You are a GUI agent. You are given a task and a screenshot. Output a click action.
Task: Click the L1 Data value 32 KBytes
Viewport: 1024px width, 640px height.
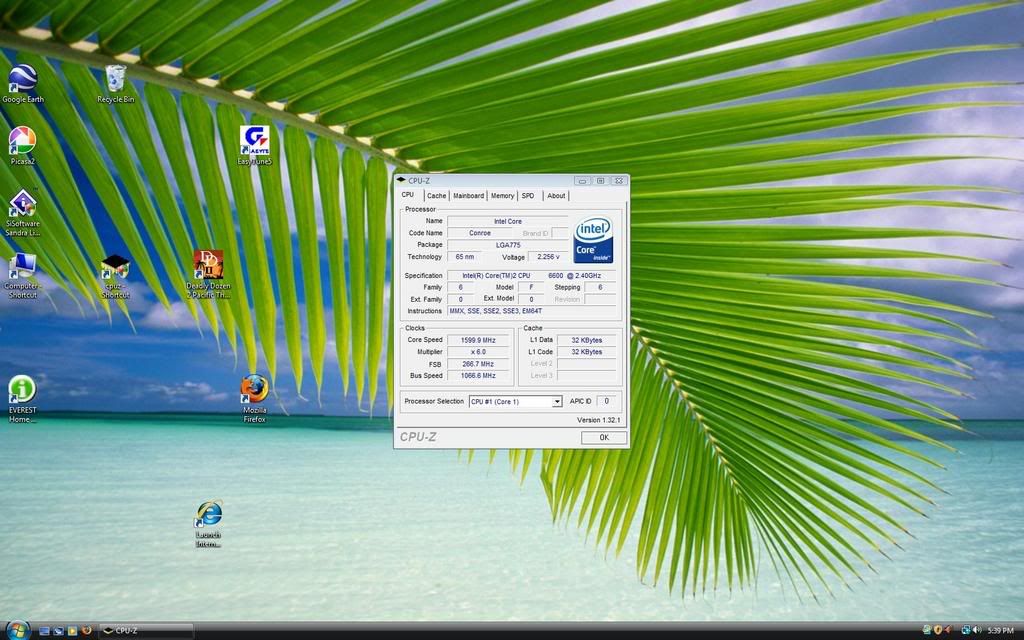coord(586,340)
